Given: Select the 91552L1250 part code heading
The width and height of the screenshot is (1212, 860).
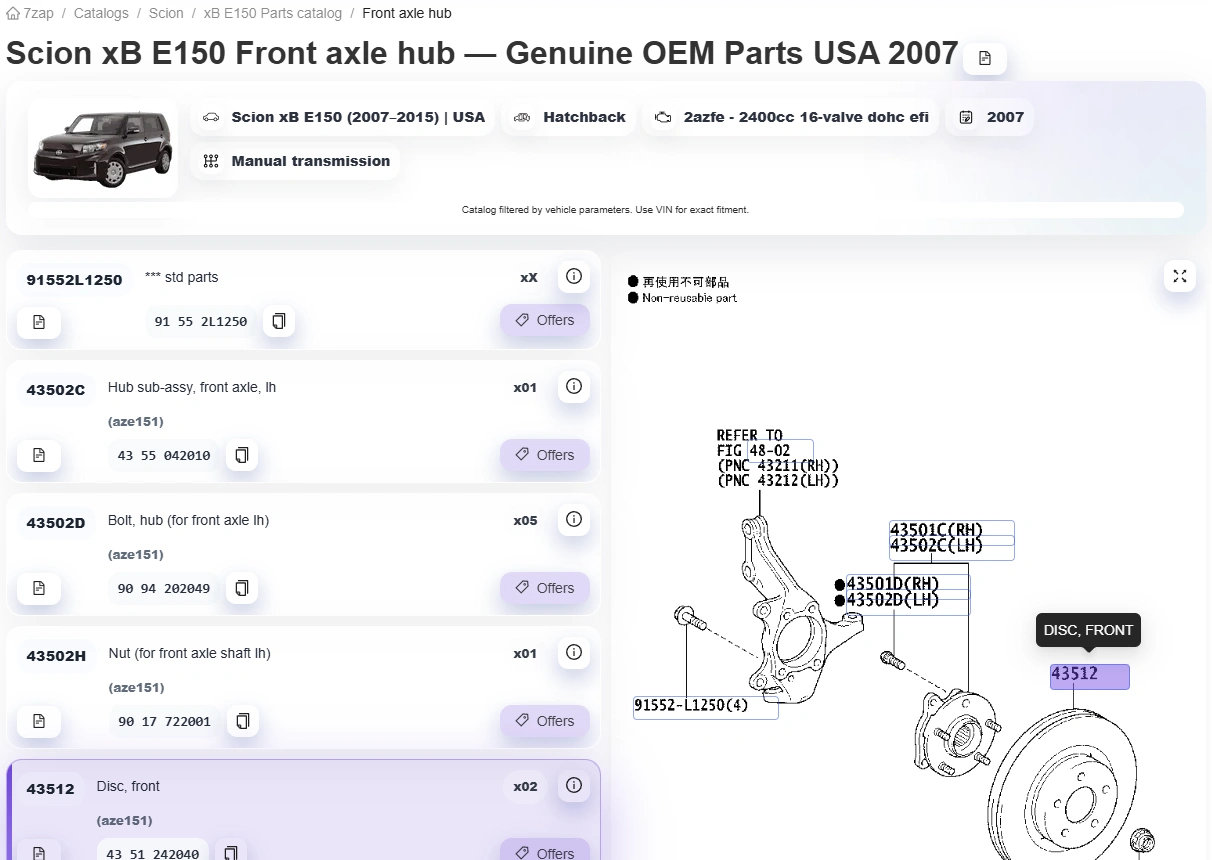Looking at the screenshot, I should 74,279.
